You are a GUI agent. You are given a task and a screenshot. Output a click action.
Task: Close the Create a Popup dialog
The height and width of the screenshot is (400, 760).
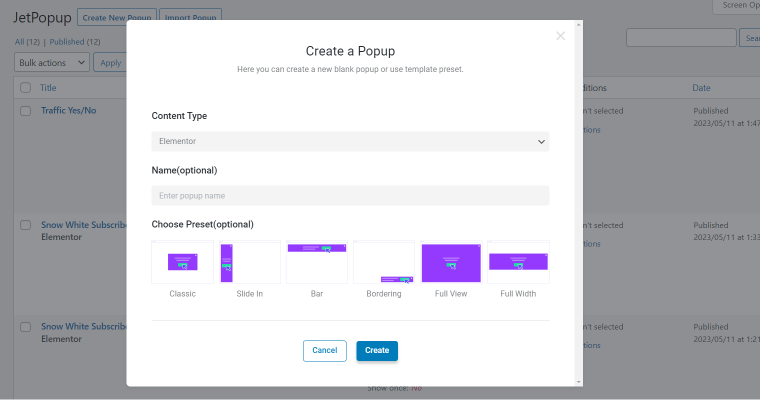560,36
